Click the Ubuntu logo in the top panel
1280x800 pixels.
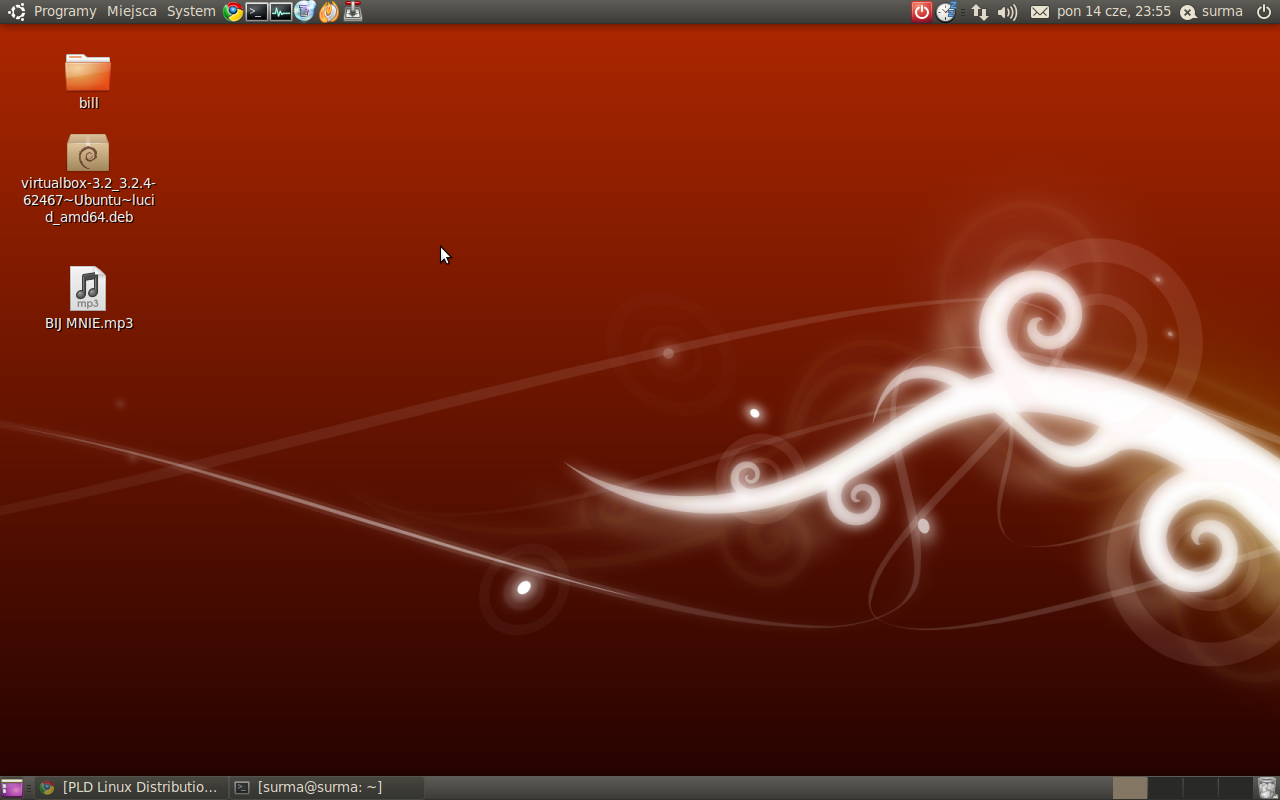[x=16, y=12]
